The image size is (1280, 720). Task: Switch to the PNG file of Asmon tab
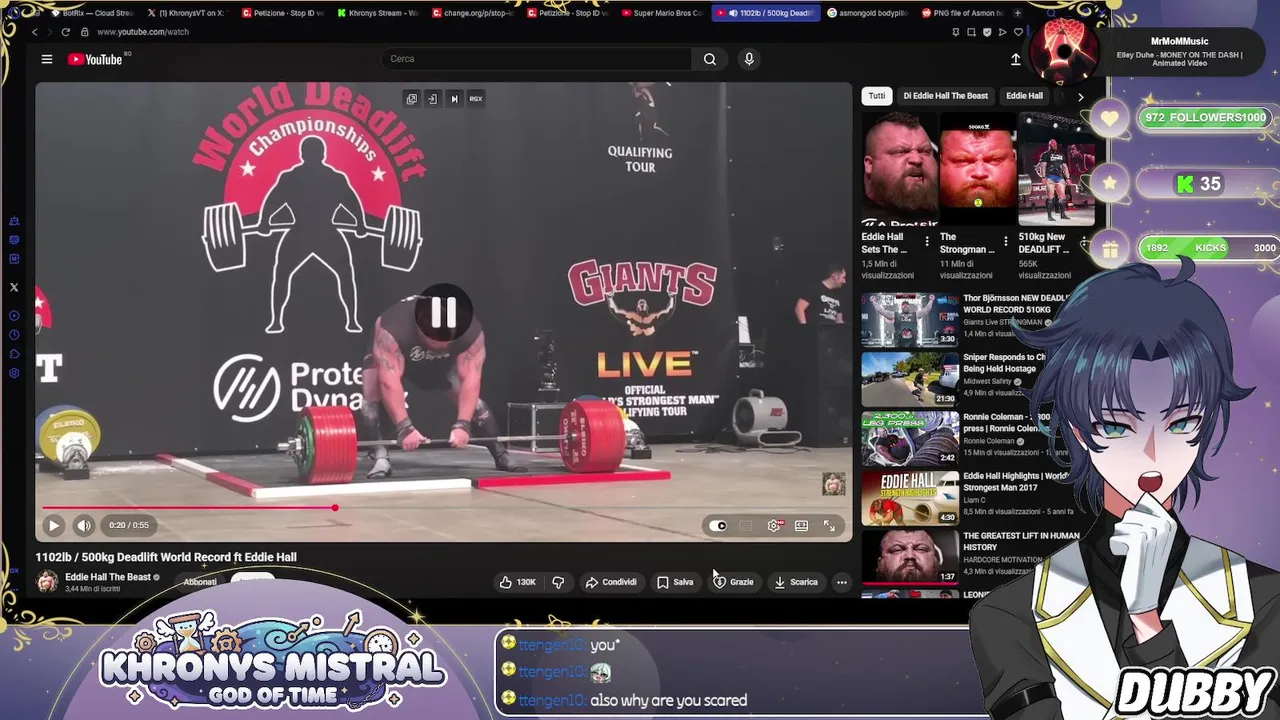click(961, 13)
